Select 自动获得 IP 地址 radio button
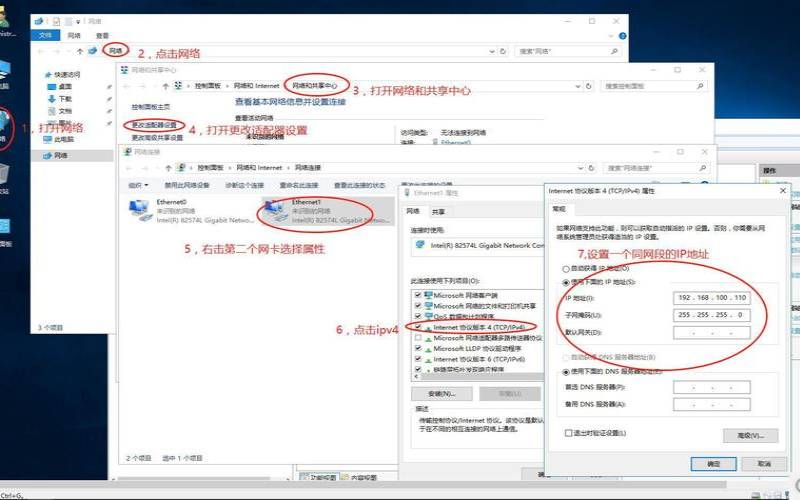This screenshot has width=800, height=500. [565, 269]
